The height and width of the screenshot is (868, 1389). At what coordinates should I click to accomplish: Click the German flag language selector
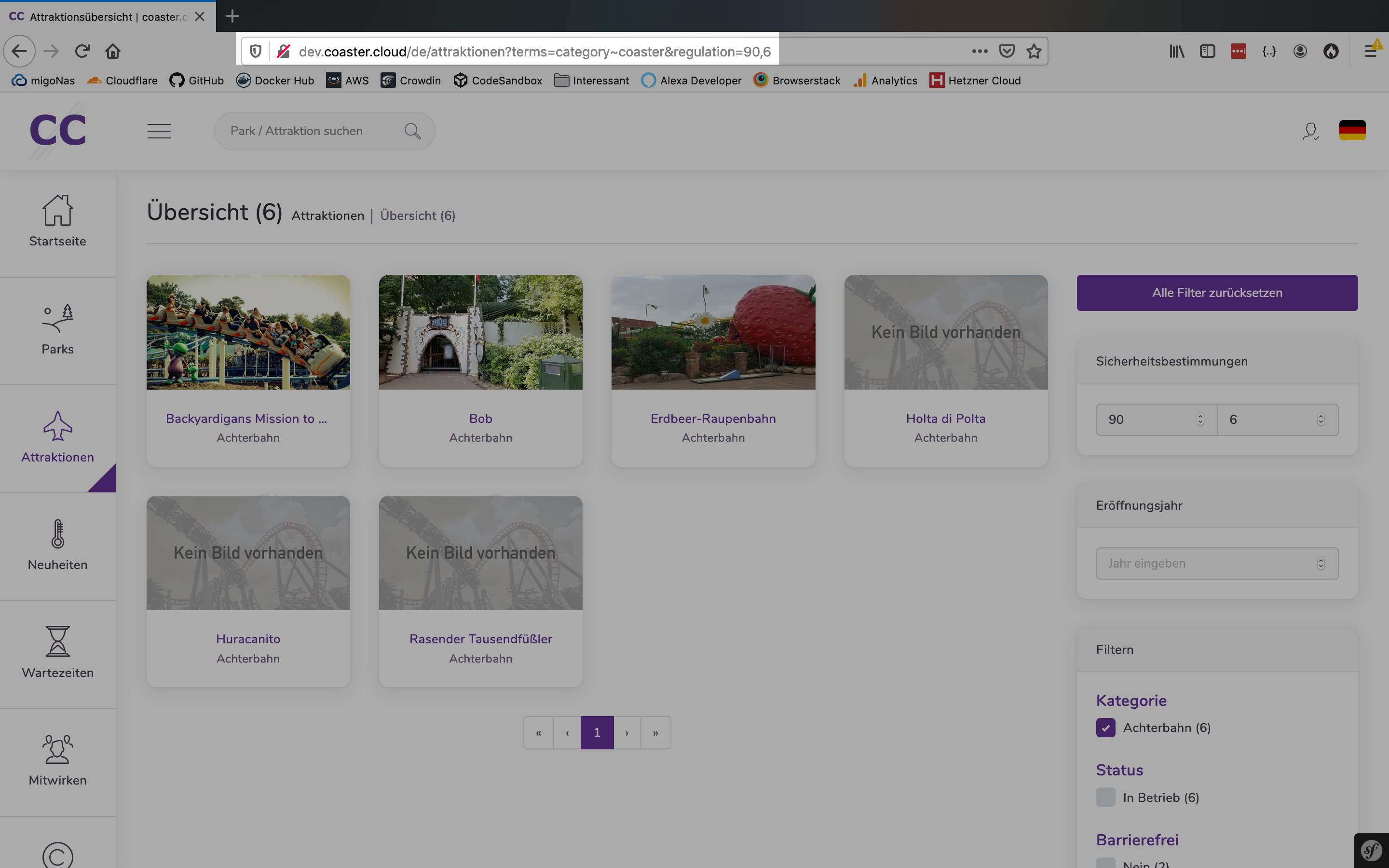pyautogui.click(x=1352, y=130)
